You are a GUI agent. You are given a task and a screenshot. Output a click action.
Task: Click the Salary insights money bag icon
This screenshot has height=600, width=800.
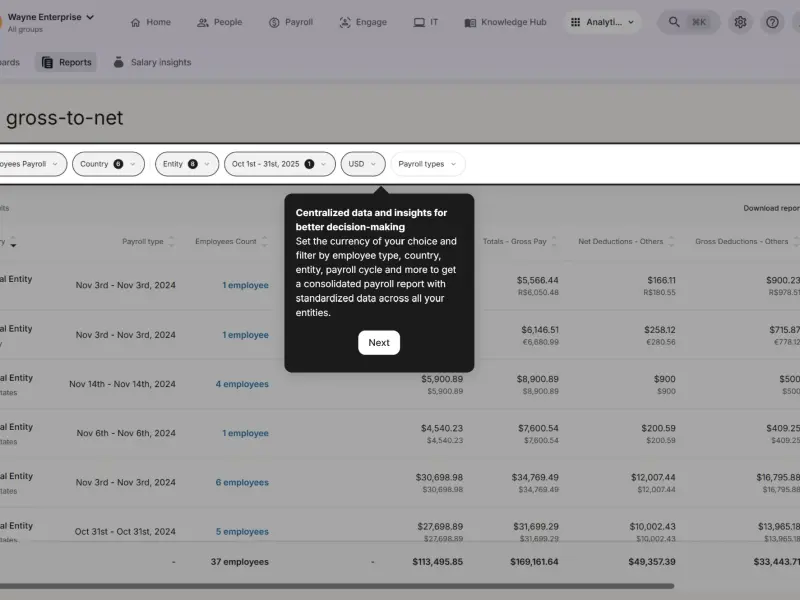118,62
